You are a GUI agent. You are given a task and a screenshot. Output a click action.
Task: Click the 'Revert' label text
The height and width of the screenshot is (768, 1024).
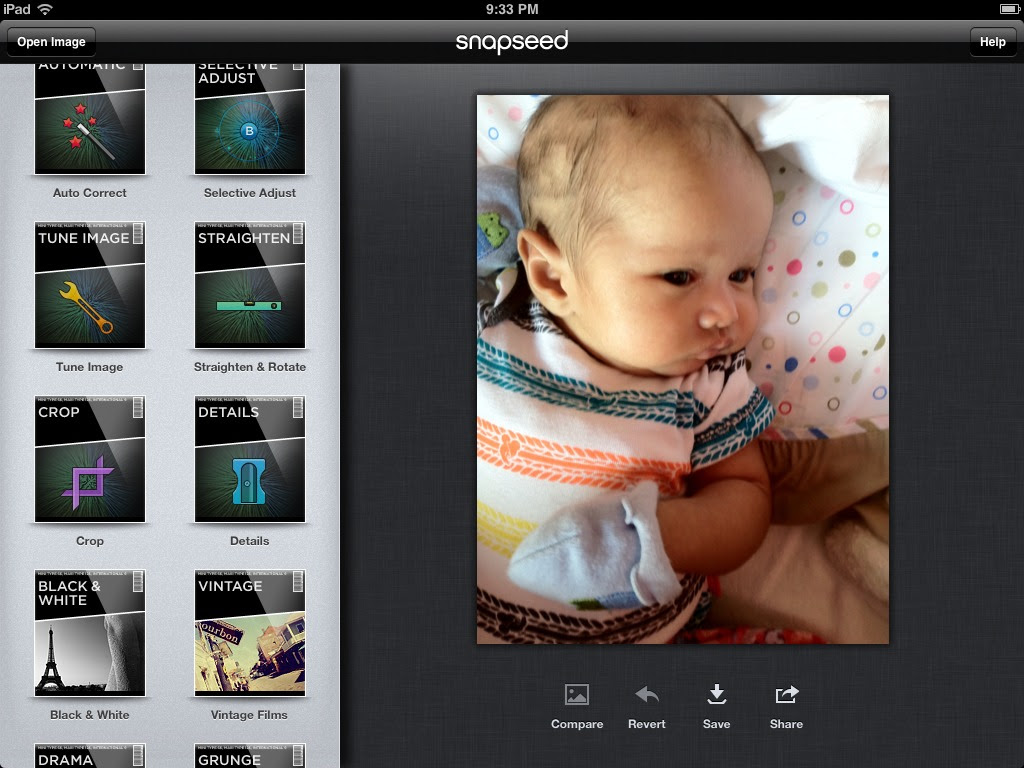click(x=647, y=724)
